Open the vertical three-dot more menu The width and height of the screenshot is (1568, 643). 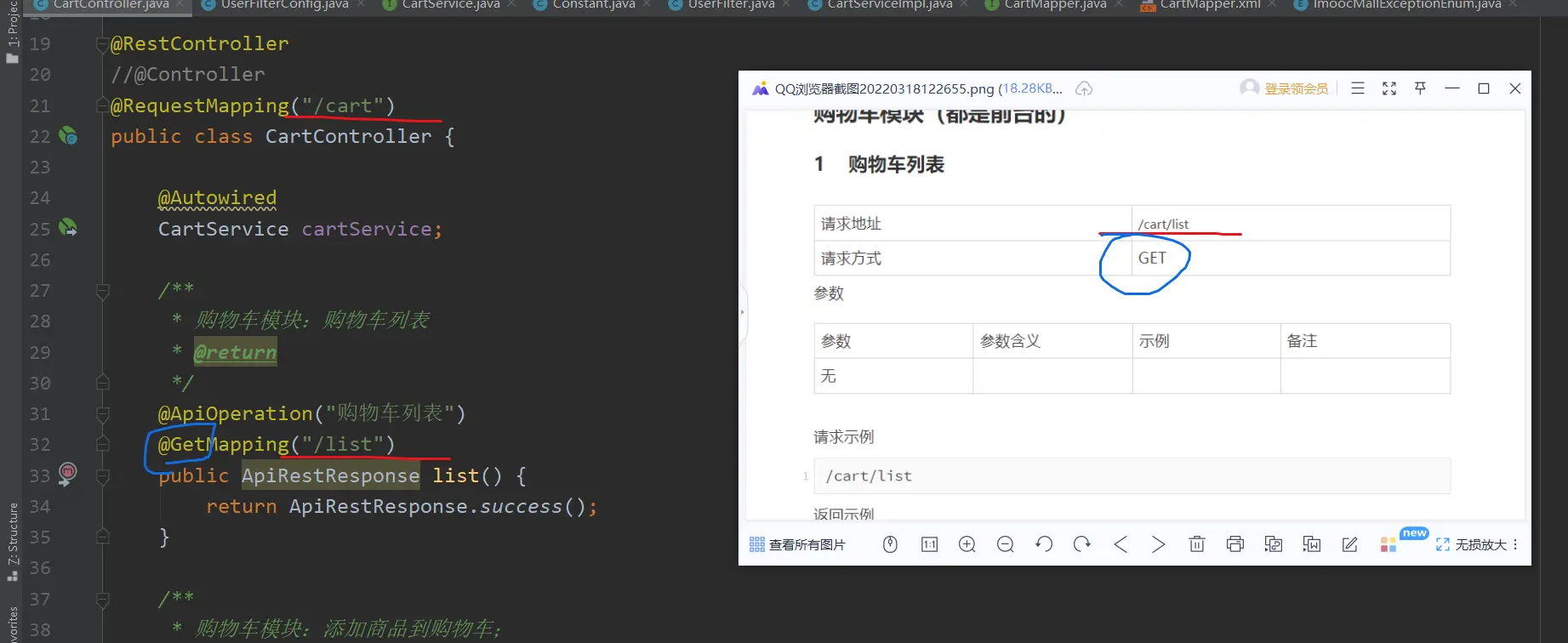[1515, 544]
